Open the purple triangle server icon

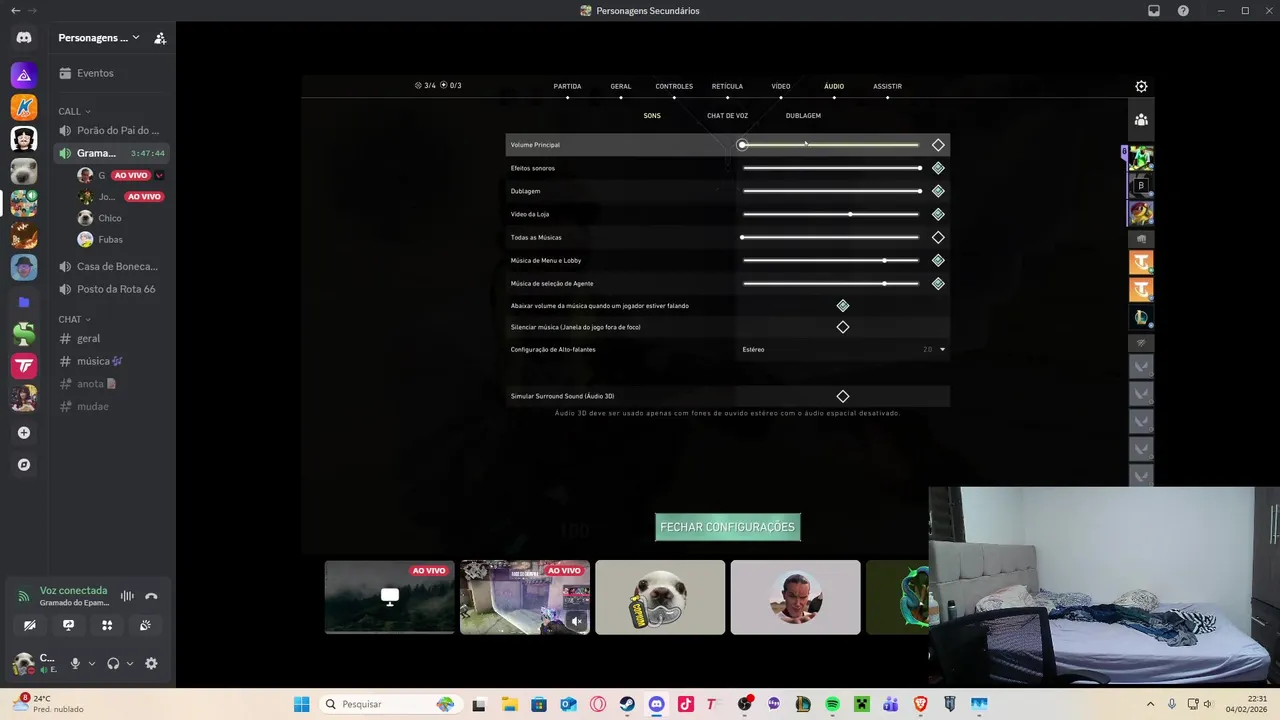pyautogui.click(x=24, y=75)
